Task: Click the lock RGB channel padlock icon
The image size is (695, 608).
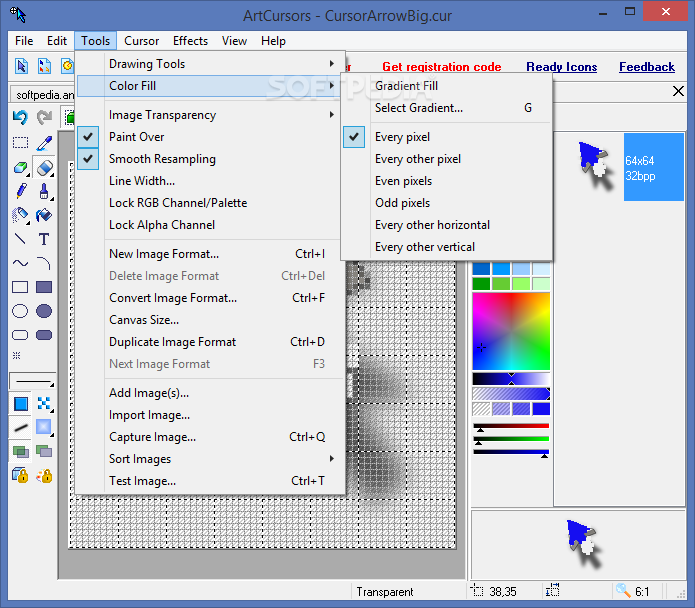Action: [20, 475]
